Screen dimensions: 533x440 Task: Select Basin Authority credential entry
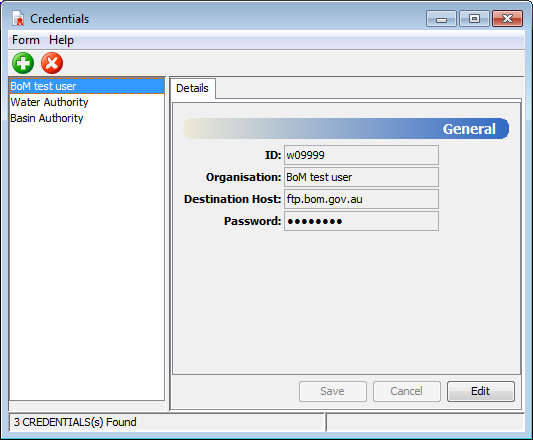[x=87, y=118]
